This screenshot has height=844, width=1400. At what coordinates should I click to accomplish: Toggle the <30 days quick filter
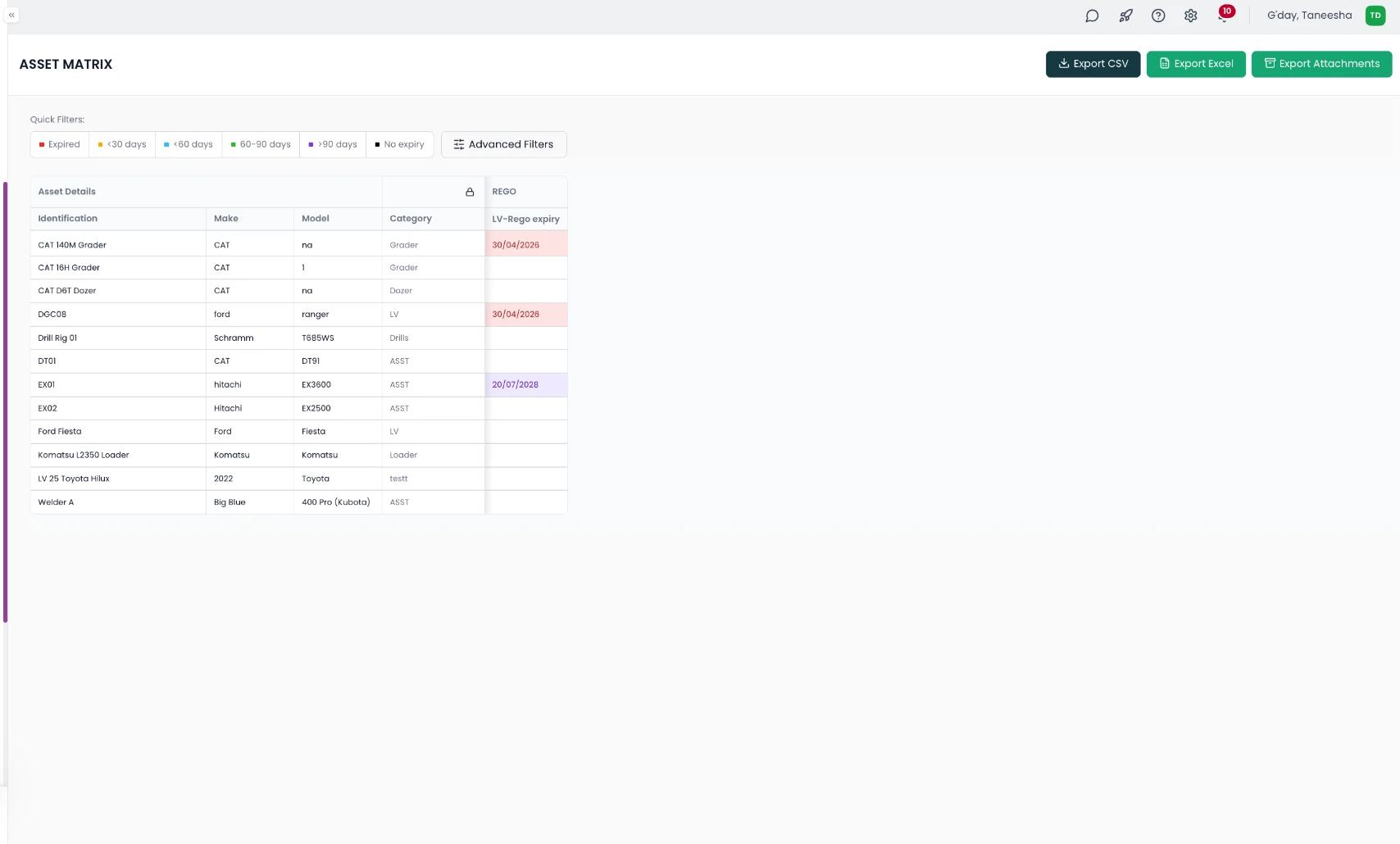(x=122, y=144)
